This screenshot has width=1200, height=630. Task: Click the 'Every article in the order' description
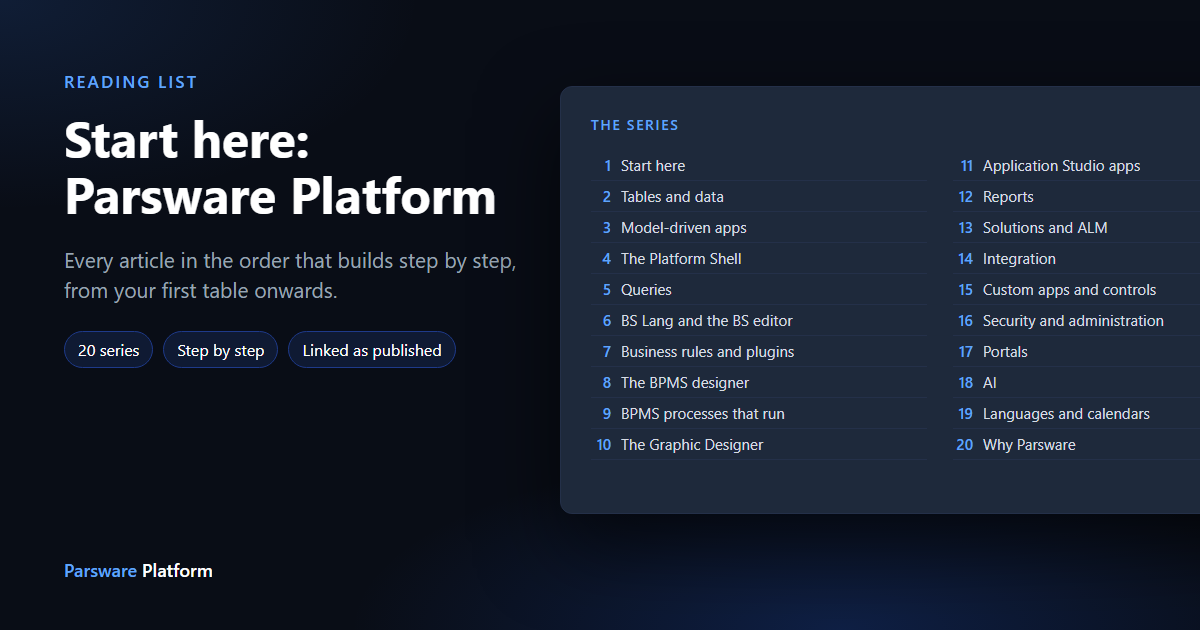pos(290,276)
